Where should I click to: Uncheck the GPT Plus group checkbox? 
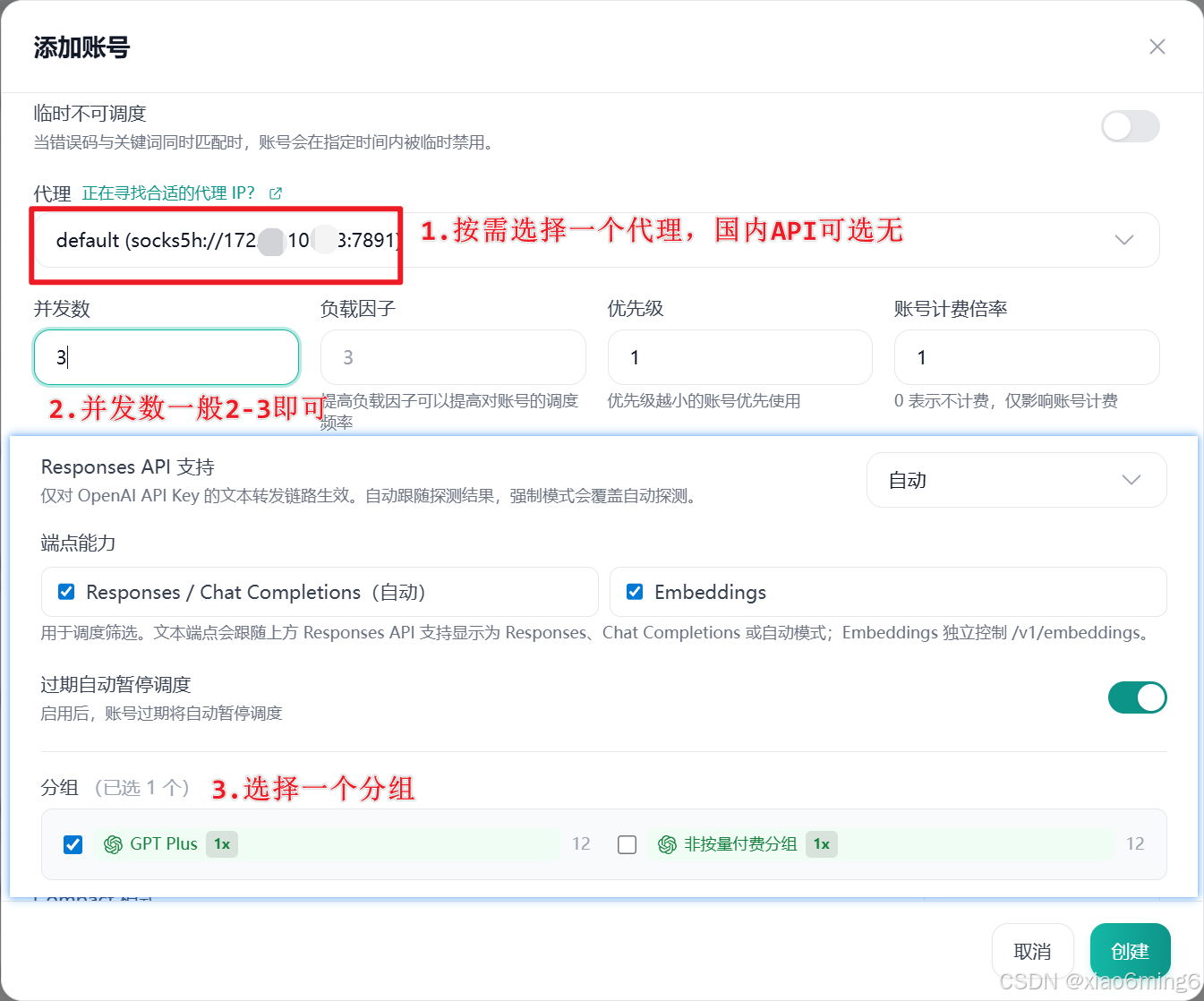73,844
